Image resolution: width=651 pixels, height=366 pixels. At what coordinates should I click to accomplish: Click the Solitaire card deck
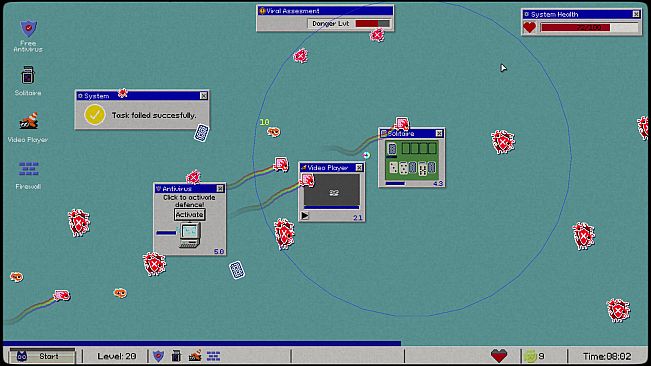(x=392, y=149)
